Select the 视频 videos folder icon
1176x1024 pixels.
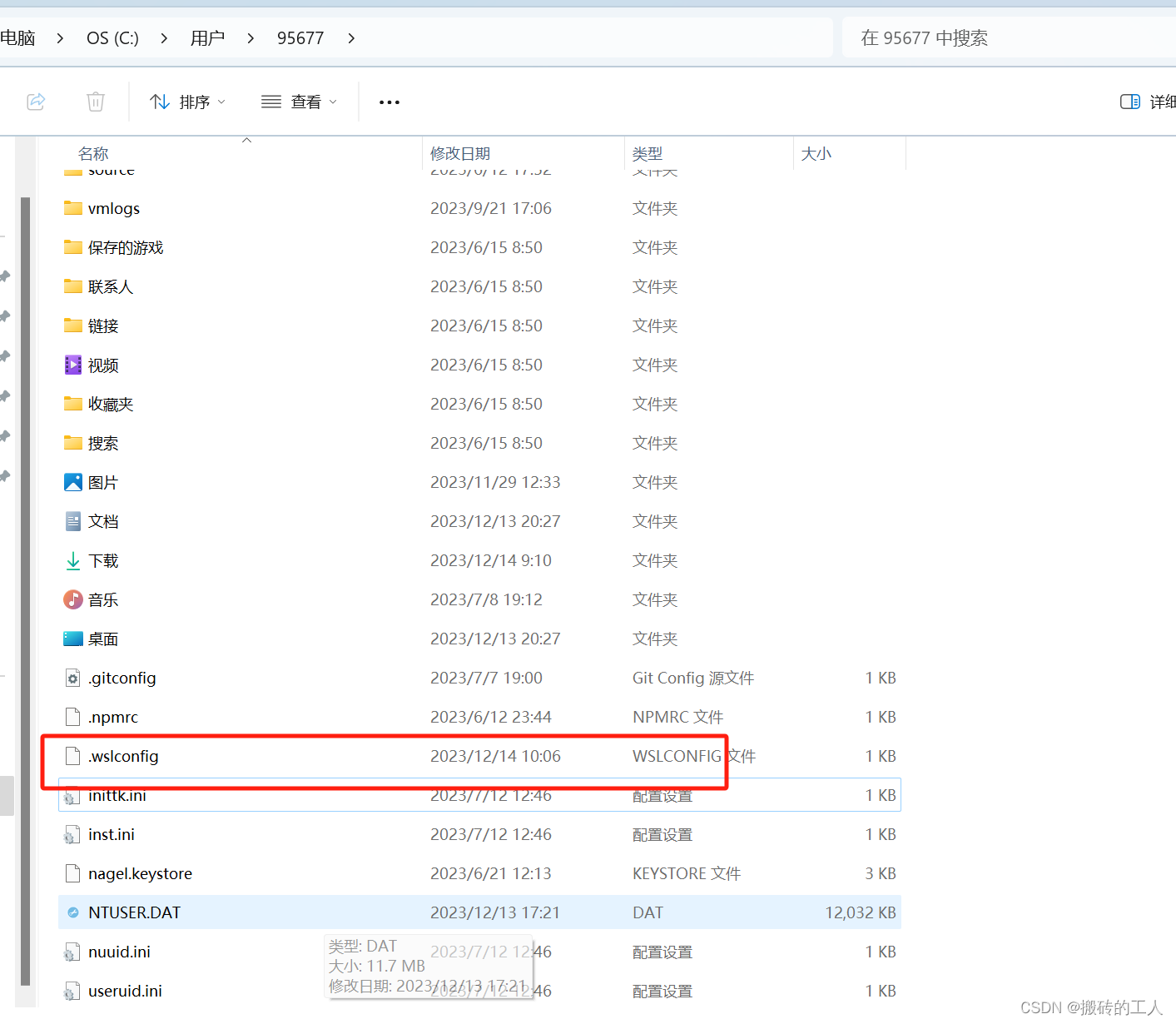(x=73, y=365)
